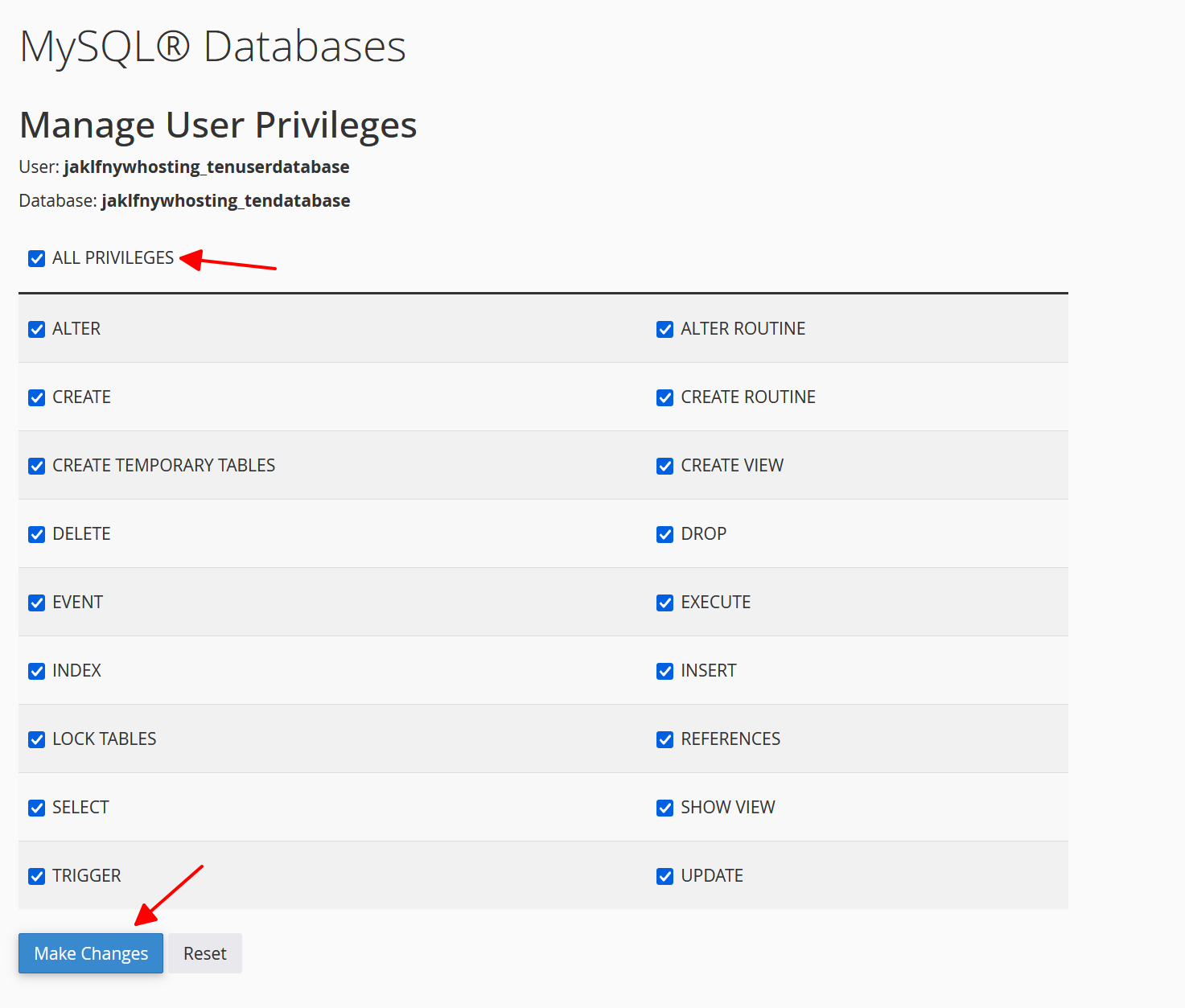Uncheck the CREATE ROUTINE privilege
The height and width of the screenshot is (1008, 1185).
coord(665,397)
